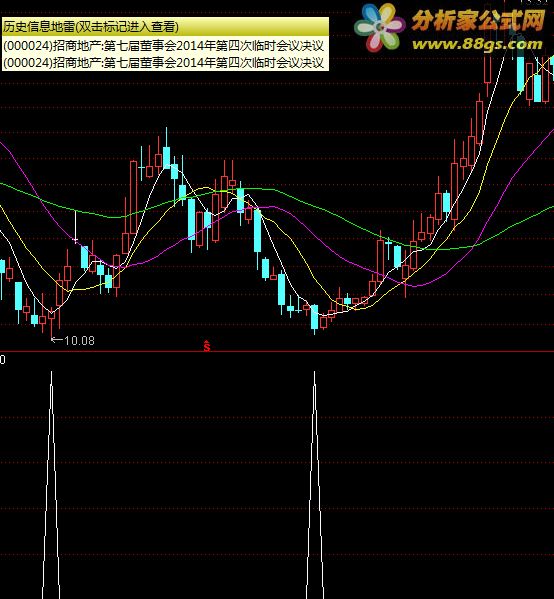Click the red divider between chart panels

277,351
